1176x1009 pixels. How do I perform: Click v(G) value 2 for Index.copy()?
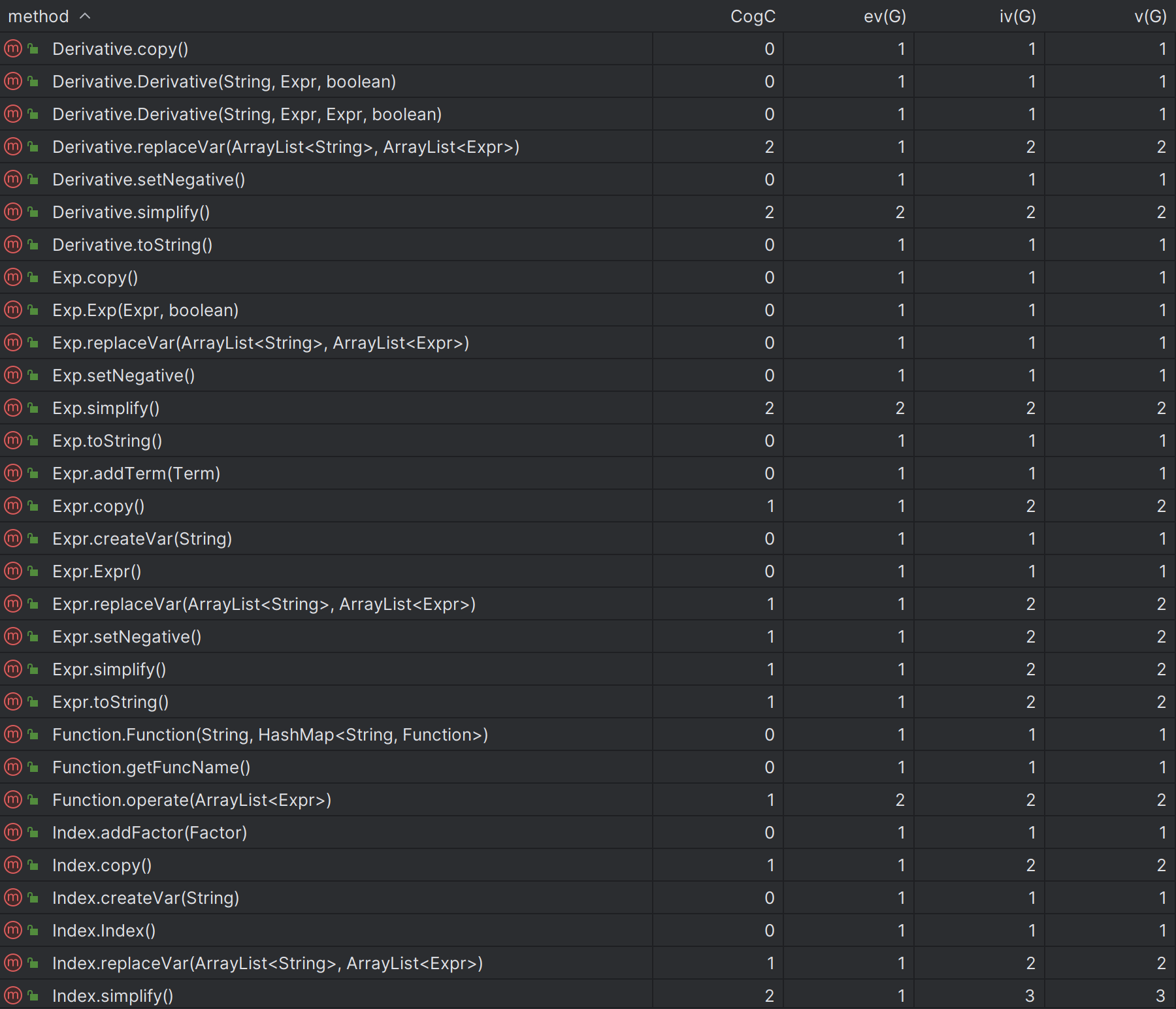pos(1162,865)
